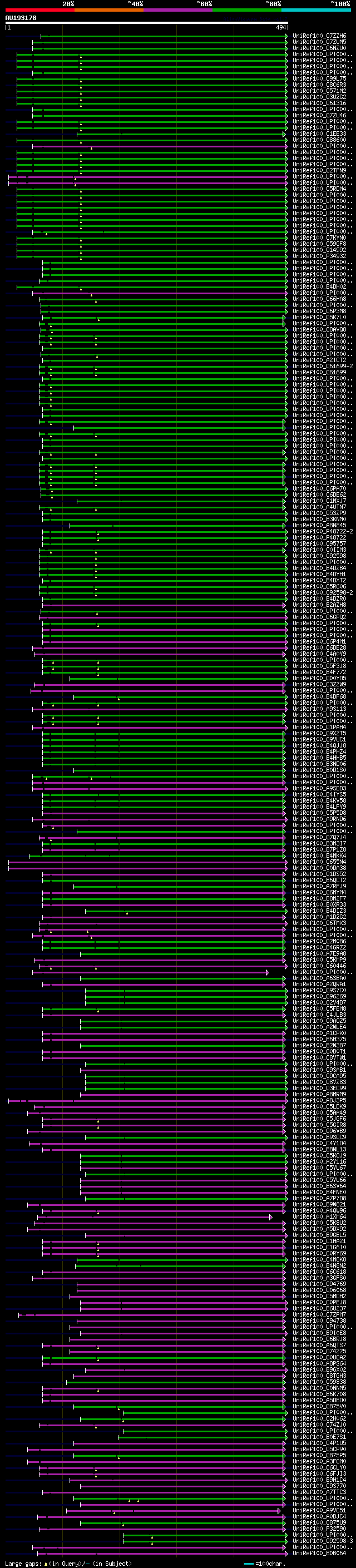Open entry UniRef100_Q53ZP9
Viewport: 356px width, 1568px height.
tap(319, 513)
